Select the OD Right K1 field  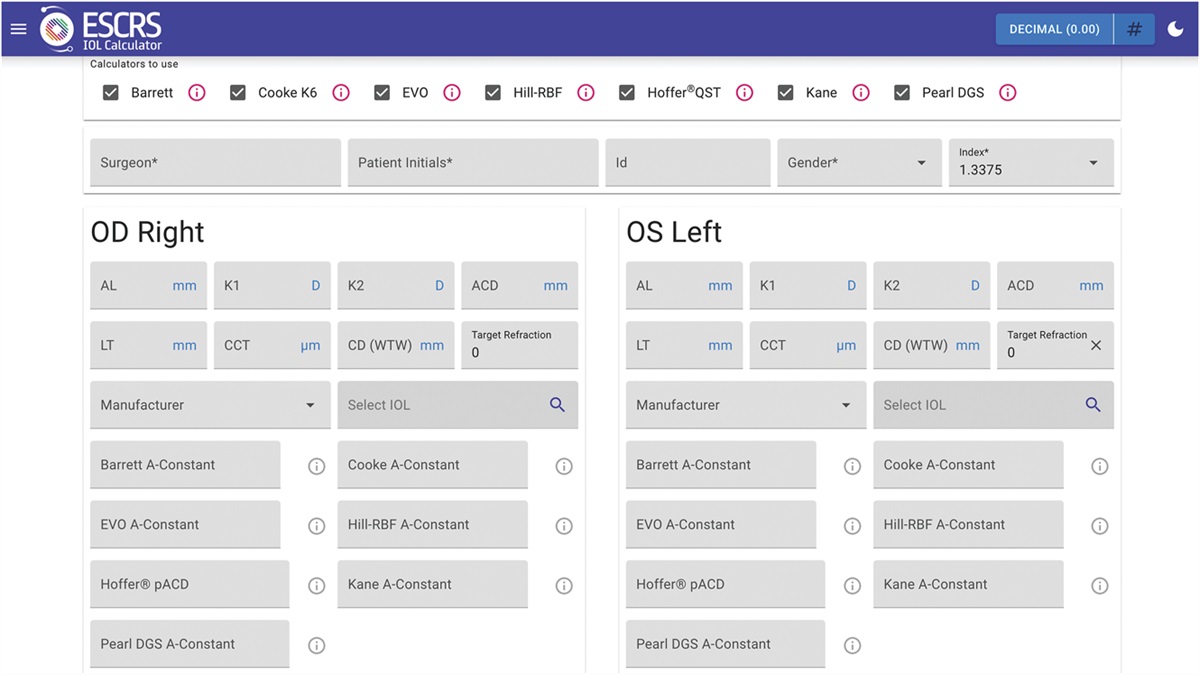click(x=272, y=286)
